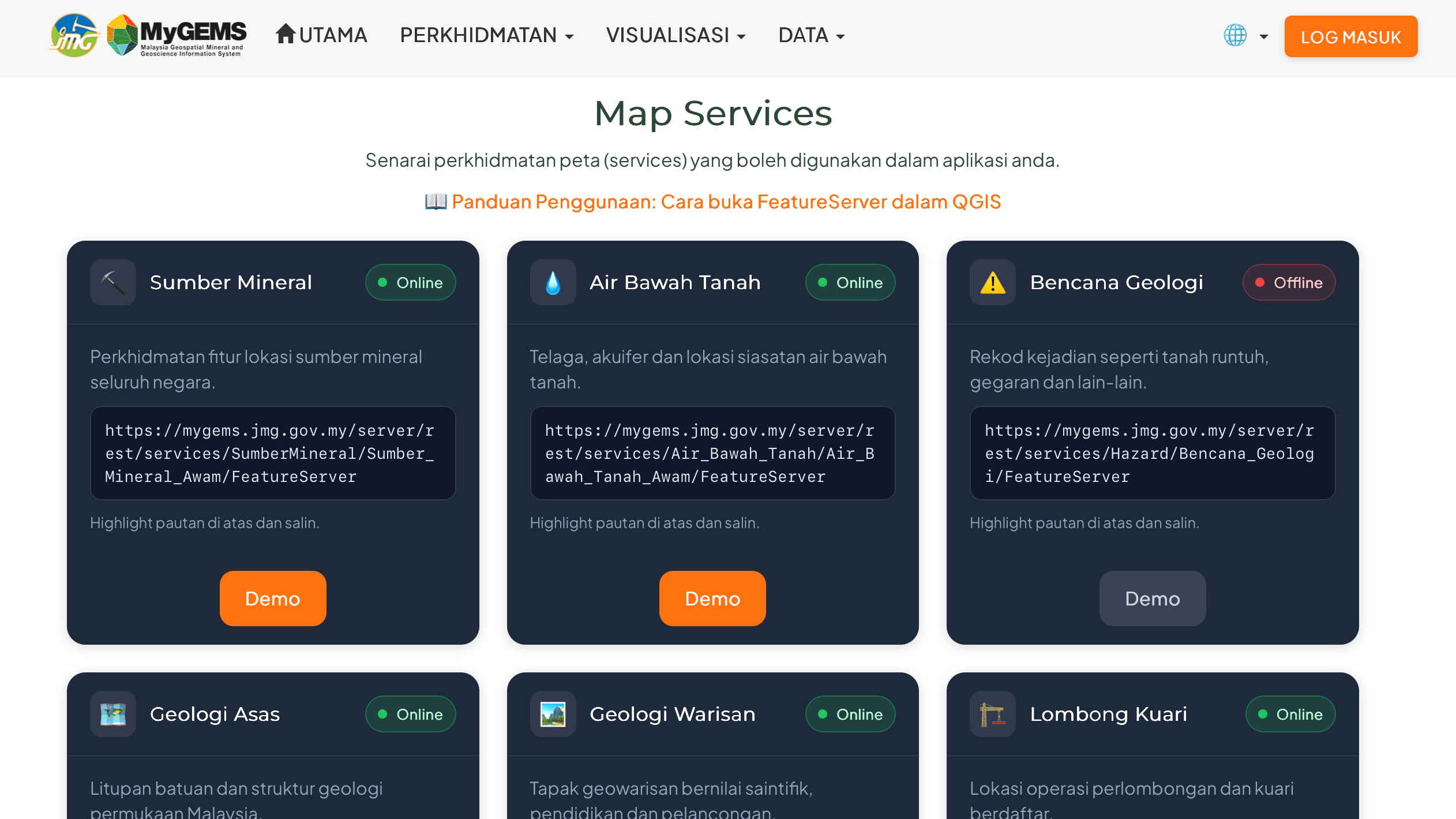Click the warning icon on Bencana Geologi
The width and height of the screenshot is (1456, 819).
point(993,282)
